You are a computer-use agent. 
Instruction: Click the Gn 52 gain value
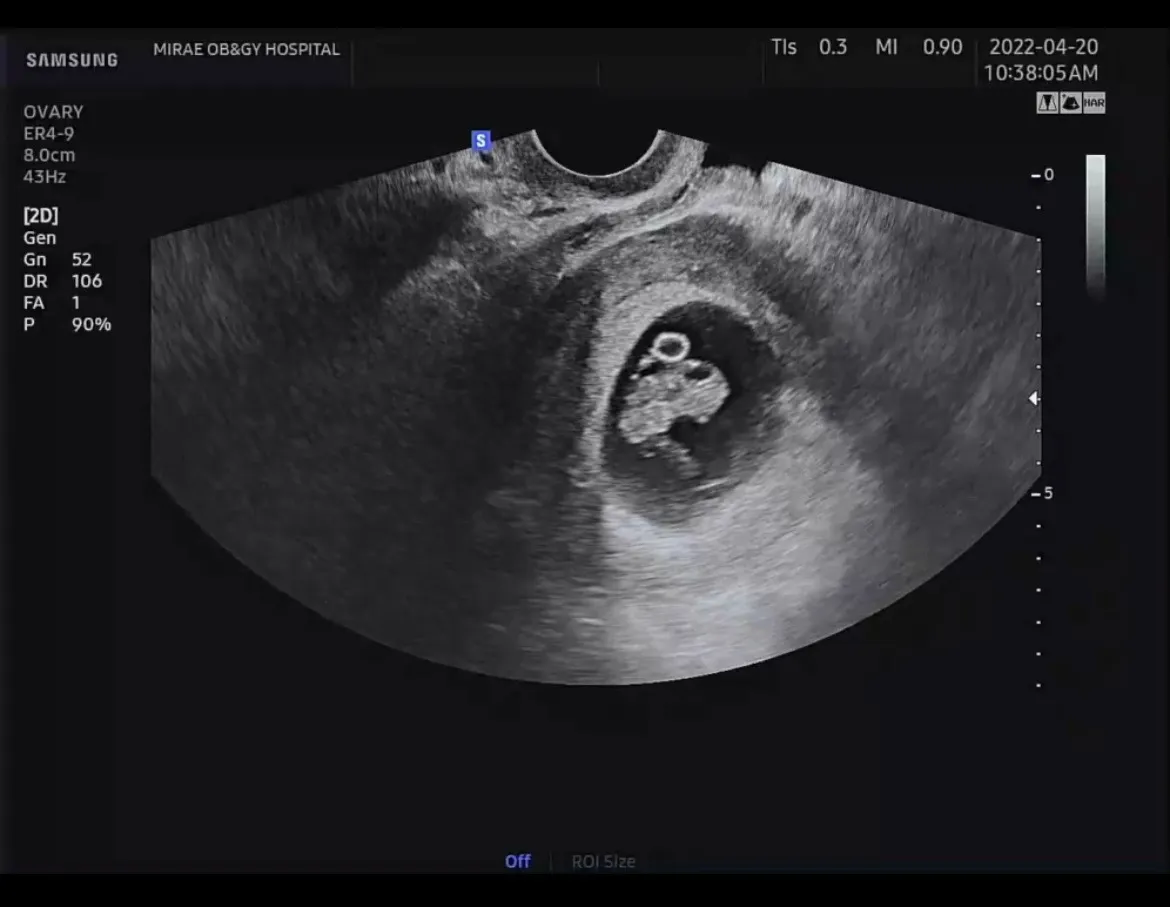[57, 260]
